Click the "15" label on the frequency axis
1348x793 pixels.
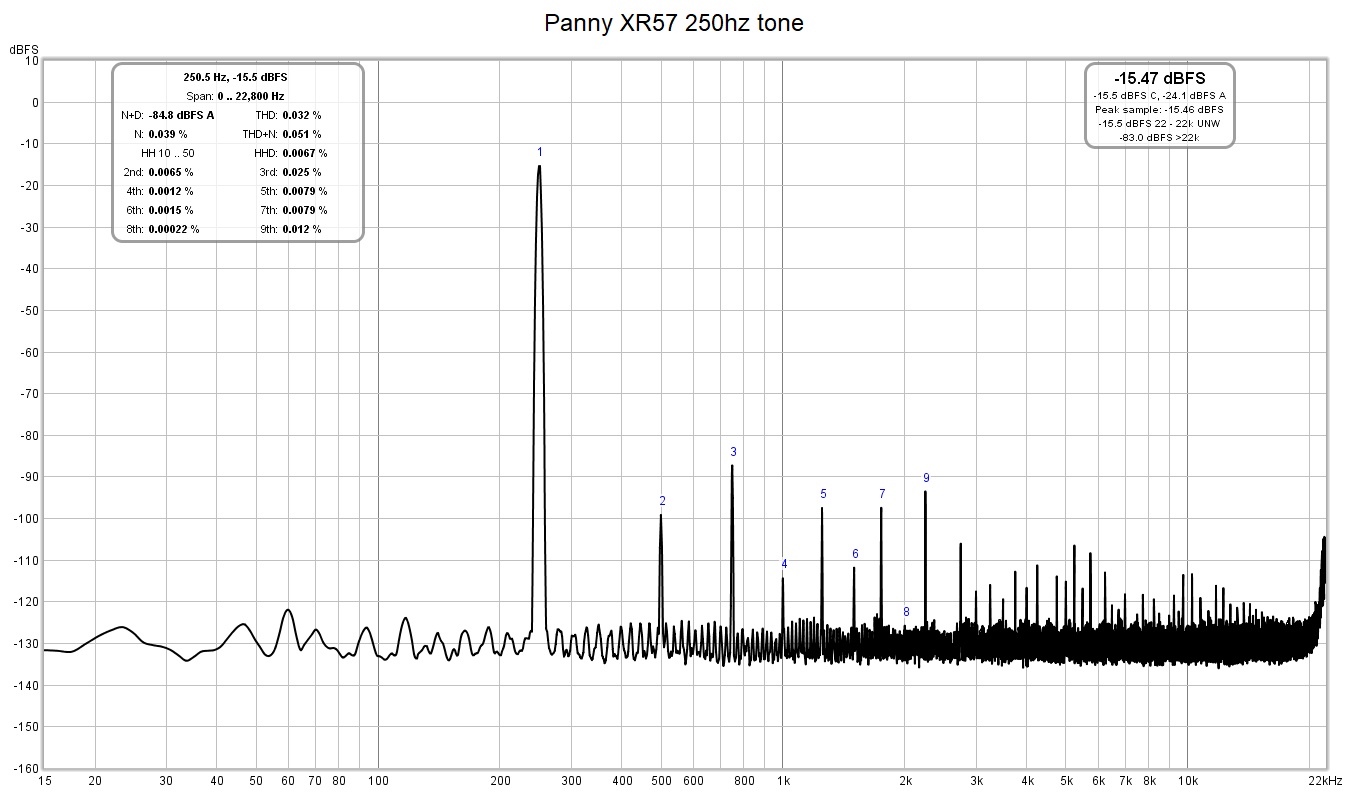[45, 781]
